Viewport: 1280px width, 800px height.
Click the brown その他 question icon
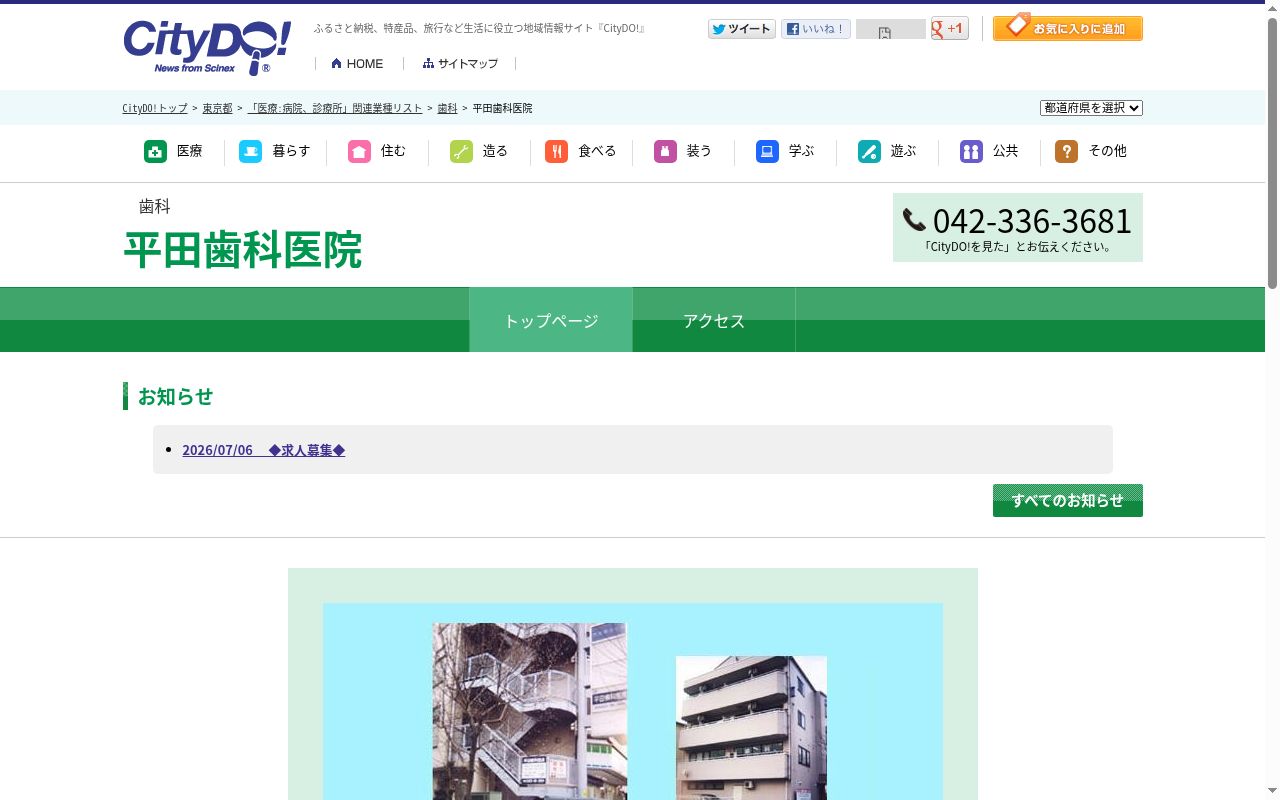(1066, 151)
